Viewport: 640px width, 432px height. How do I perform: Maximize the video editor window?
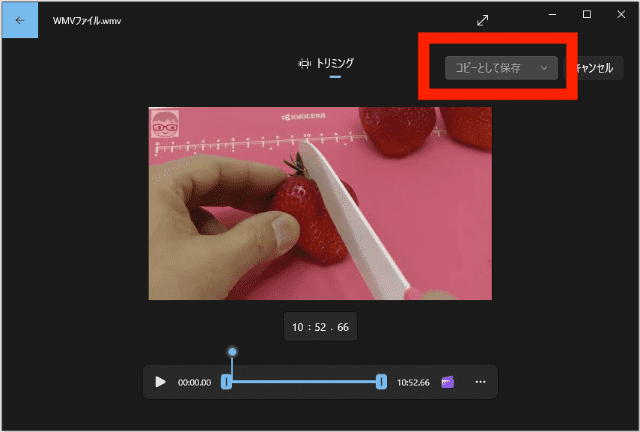587,14
